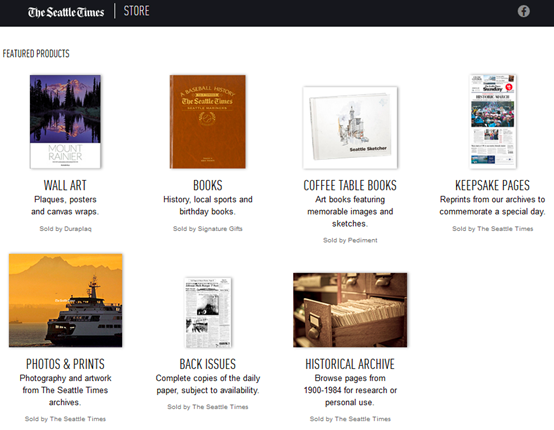Click 'Browse pages from 1900-1984' description

coord(350,390)
